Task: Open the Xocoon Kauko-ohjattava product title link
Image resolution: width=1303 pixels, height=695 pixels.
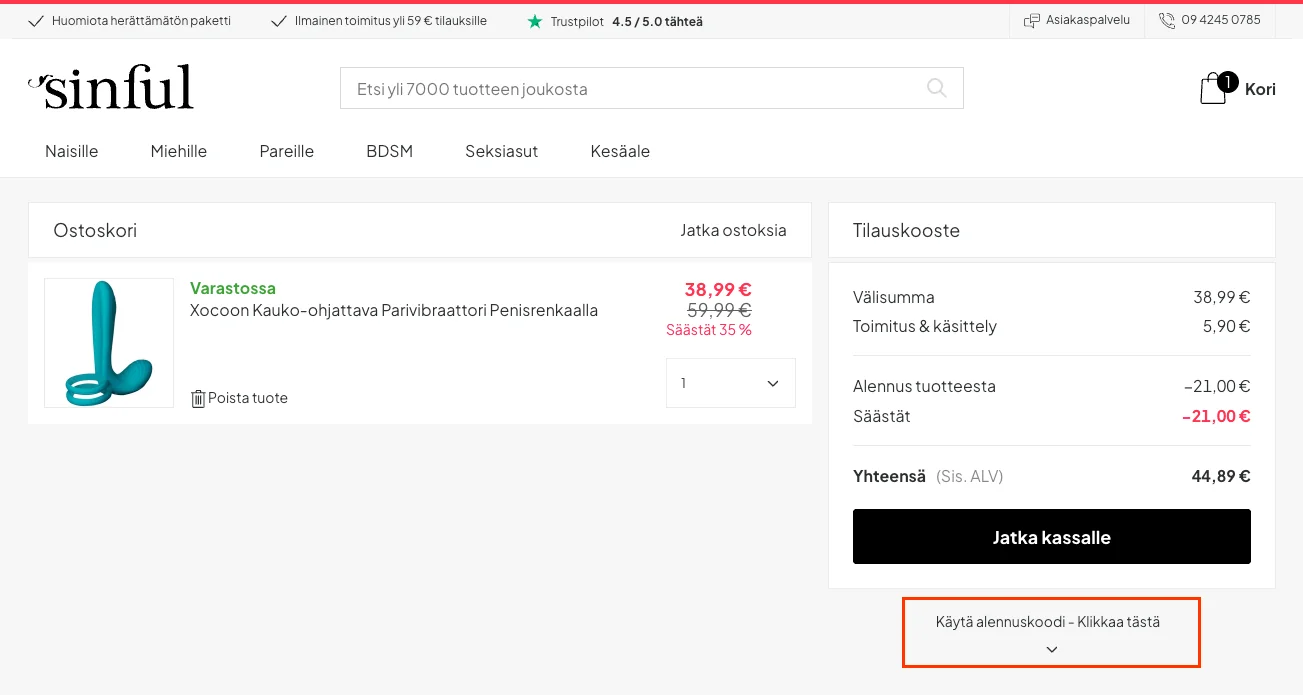Action: [x=394, y=310]
